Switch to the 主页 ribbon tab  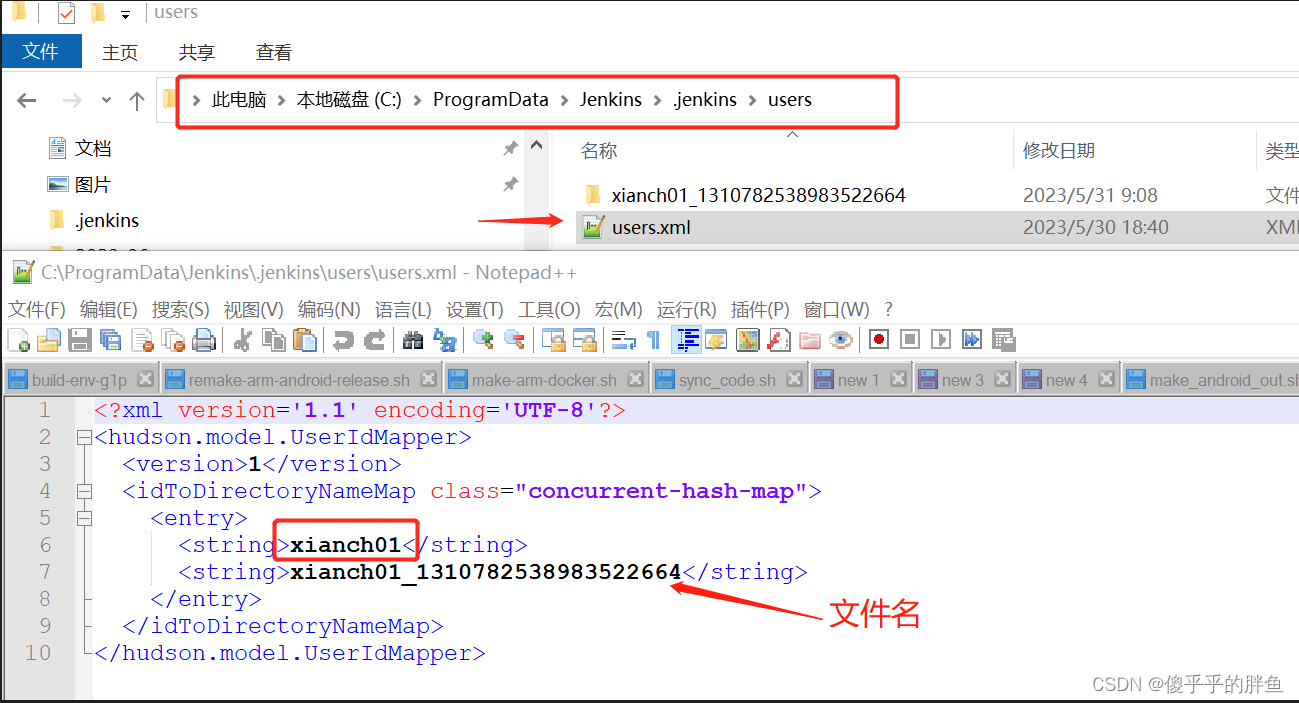pyautogui.click(x=120, y=52)
